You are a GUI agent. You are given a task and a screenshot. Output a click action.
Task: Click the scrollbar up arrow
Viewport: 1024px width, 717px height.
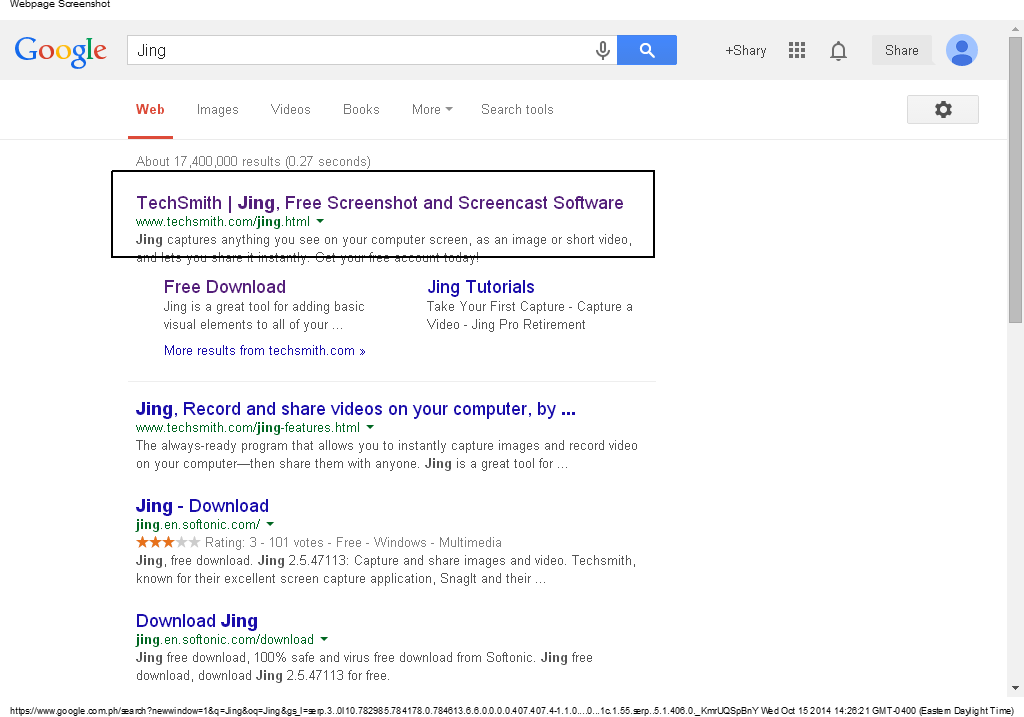pos(1015,29)
